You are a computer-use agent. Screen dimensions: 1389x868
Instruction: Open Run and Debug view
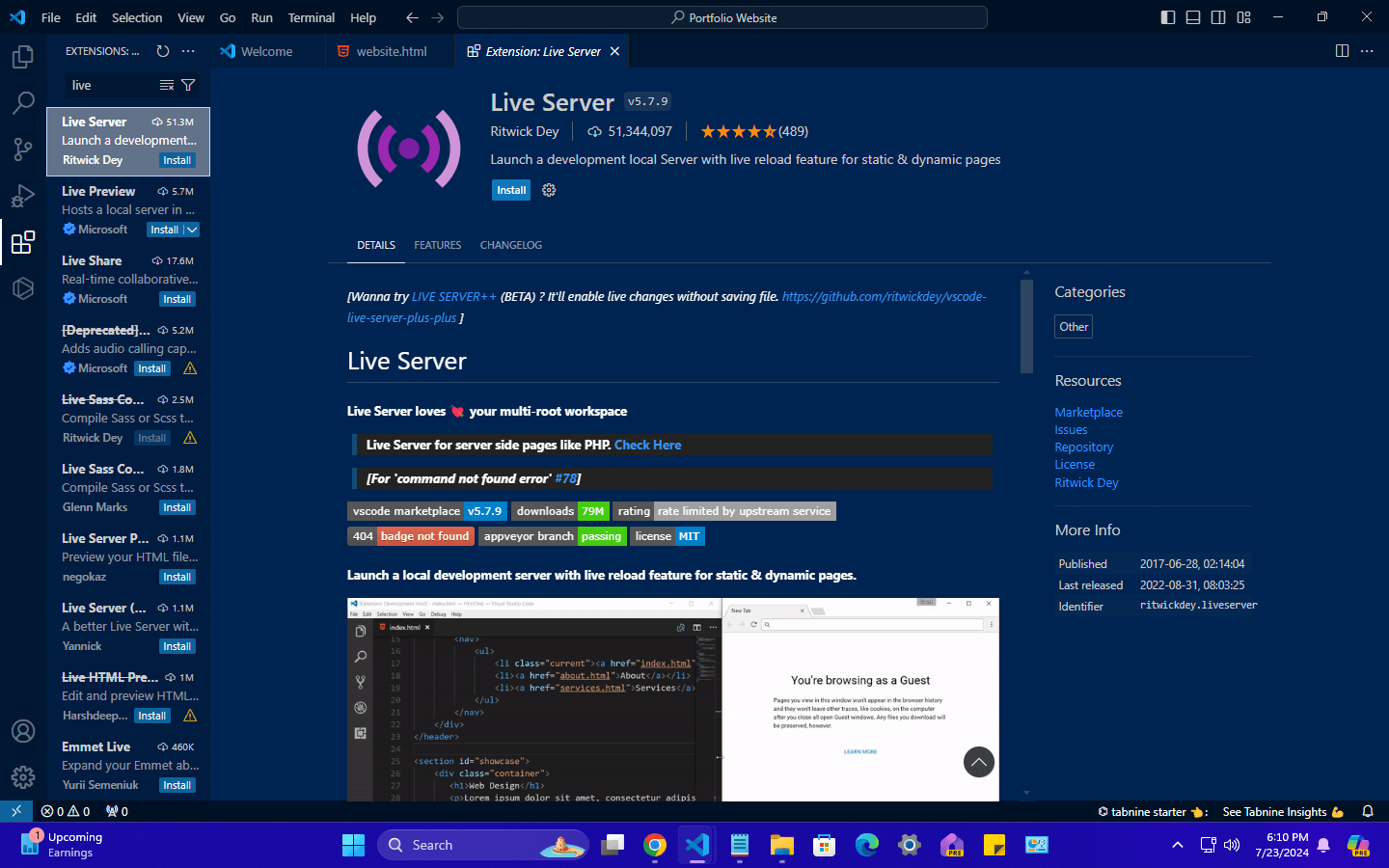coord(23,196)
